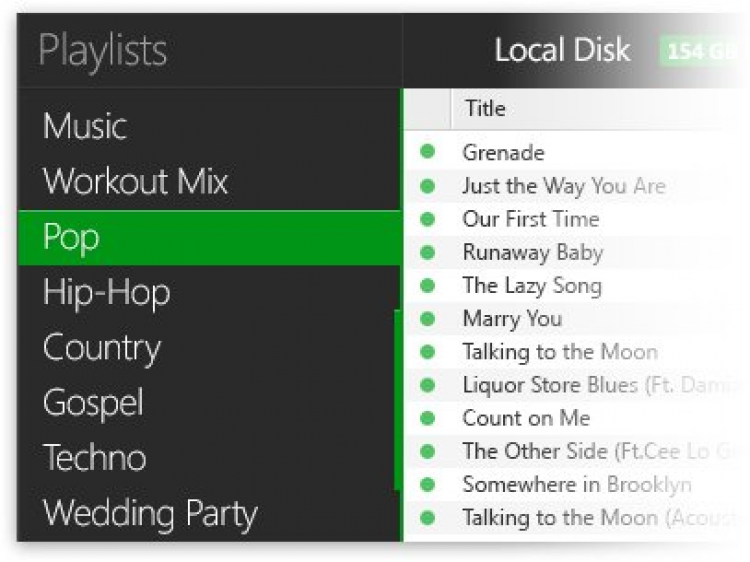This screenshot has height=562, width=750.
Task: Choose the Gospel playlist
Action: [x=94, y=403]
